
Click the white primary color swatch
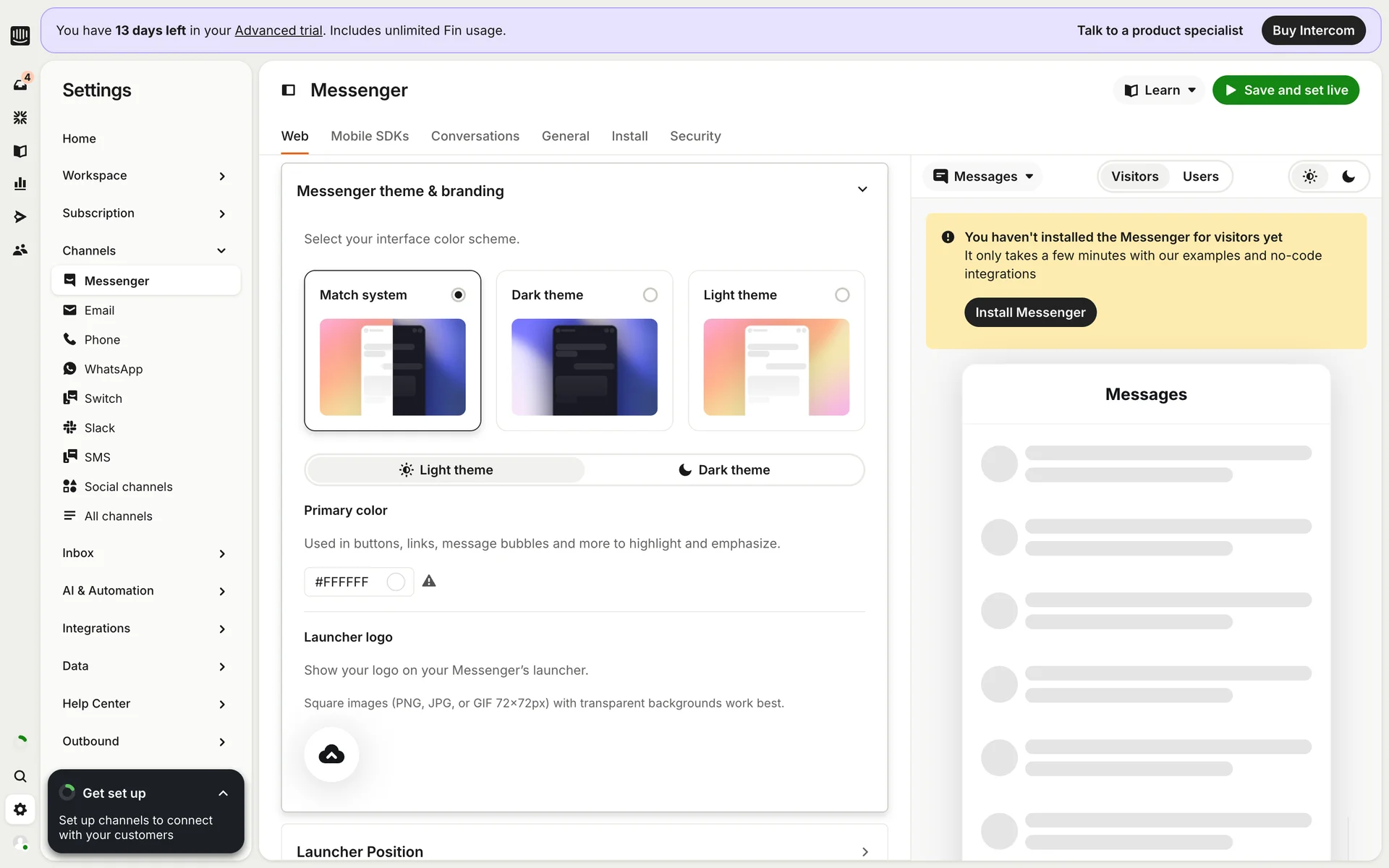(x=396, y=582)
